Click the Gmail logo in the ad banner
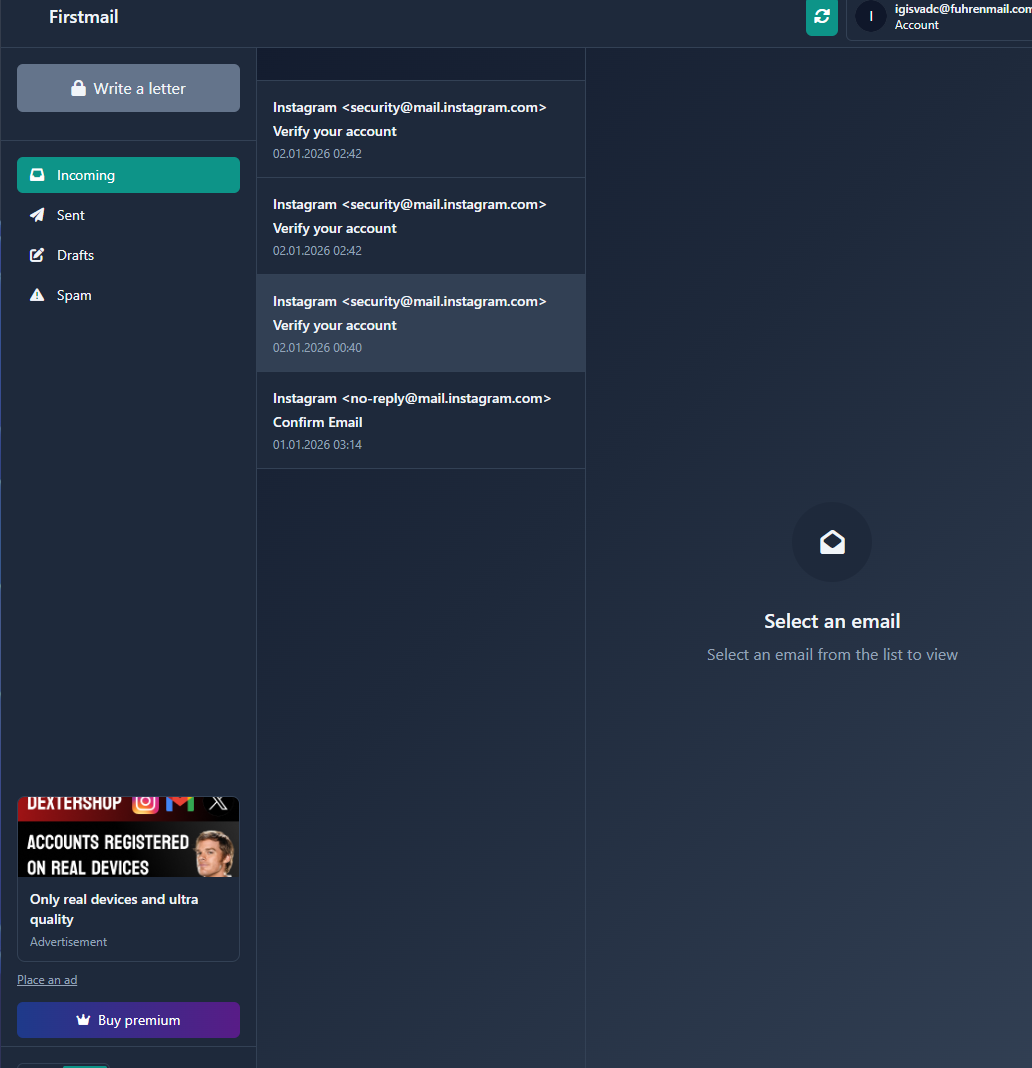The width and height of the screenshot is (1032, 1068). (180, 803)
